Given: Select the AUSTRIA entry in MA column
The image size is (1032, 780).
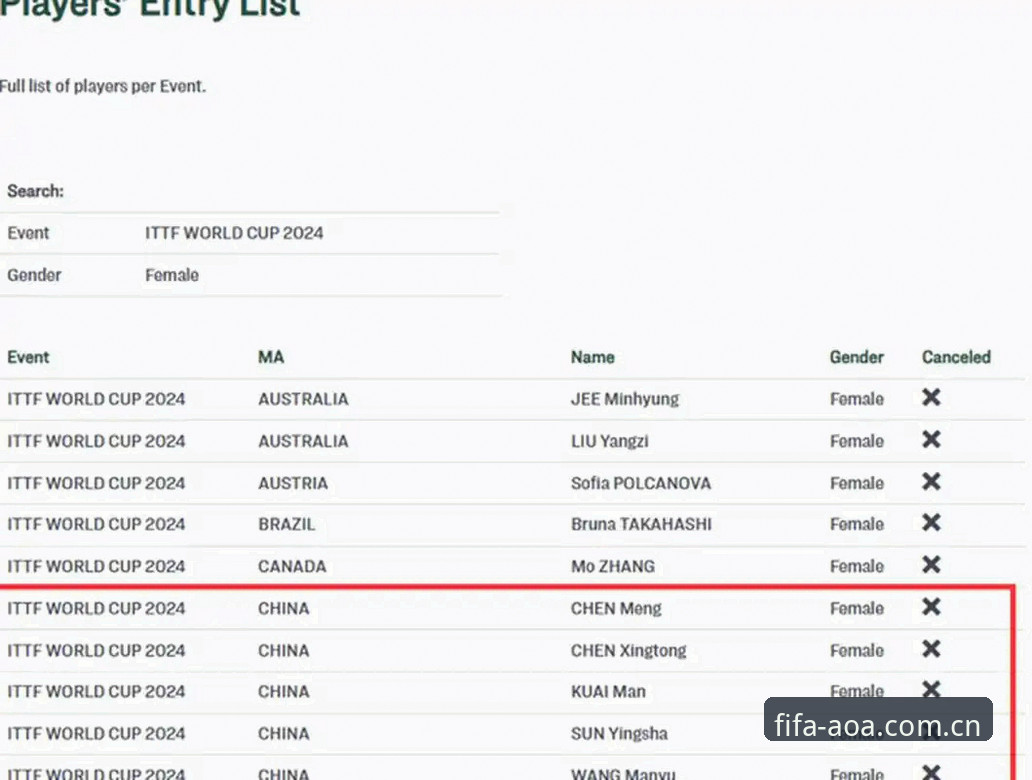Looking at the screenshot, I should [x=293, y=483].
